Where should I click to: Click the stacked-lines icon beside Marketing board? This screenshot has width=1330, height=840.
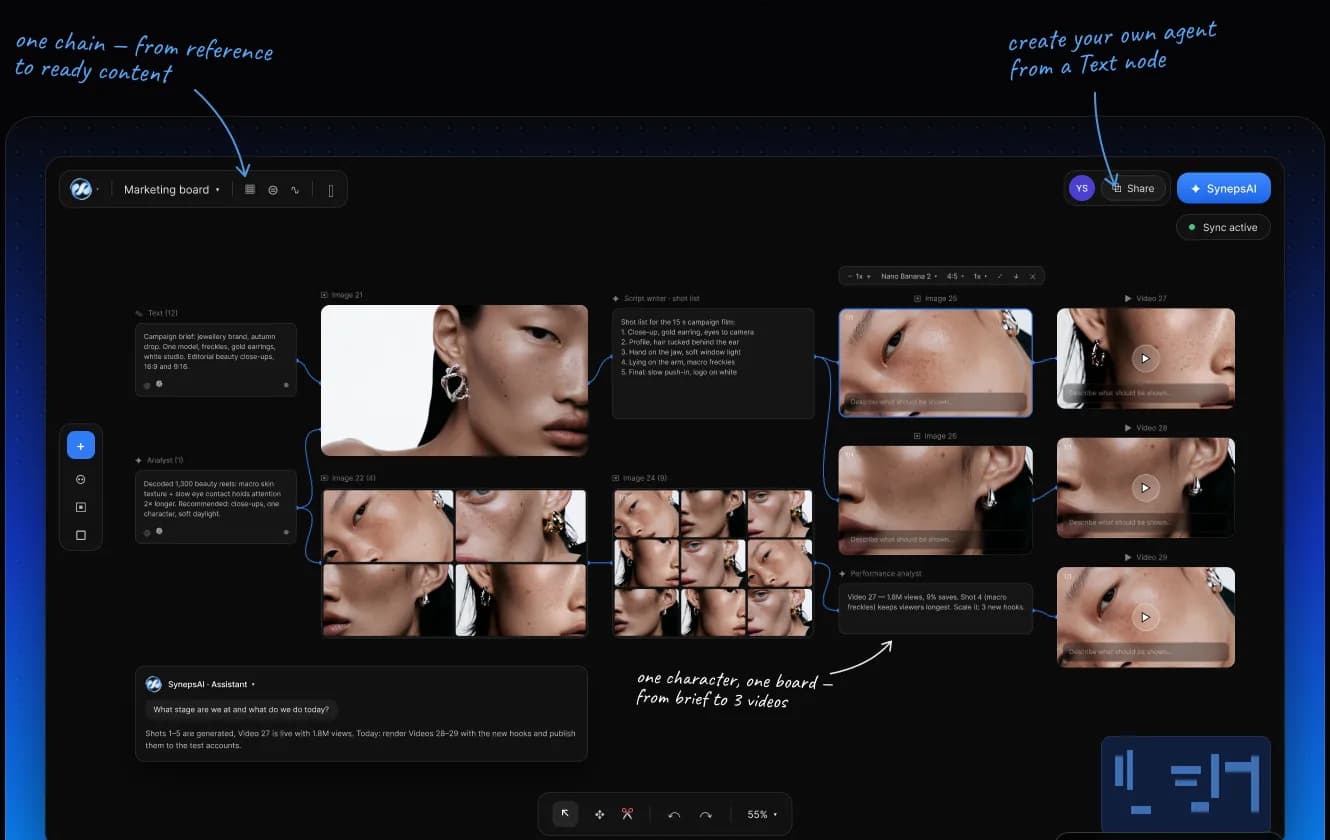point(250,189)
